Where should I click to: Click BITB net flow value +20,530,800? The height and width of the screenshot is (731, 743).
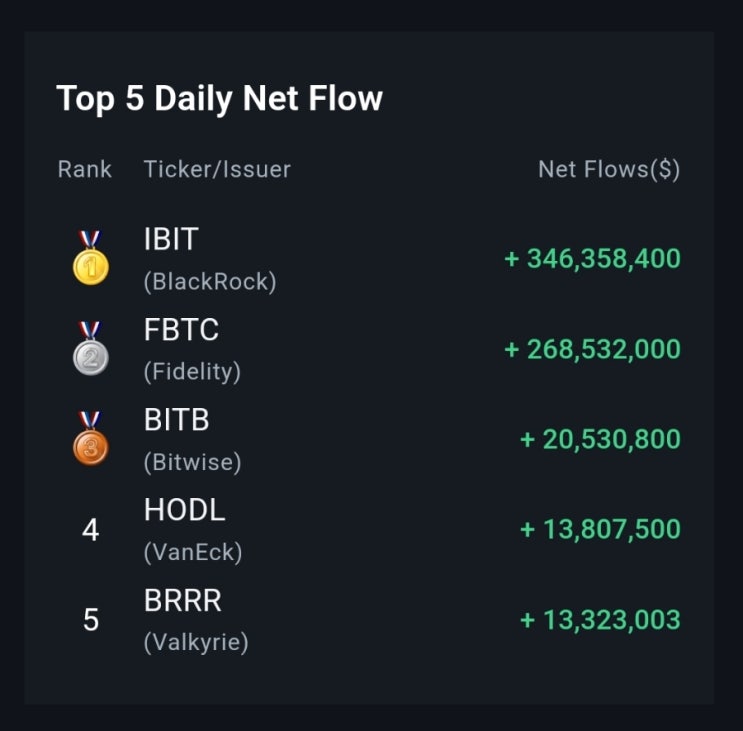point(600,439)
